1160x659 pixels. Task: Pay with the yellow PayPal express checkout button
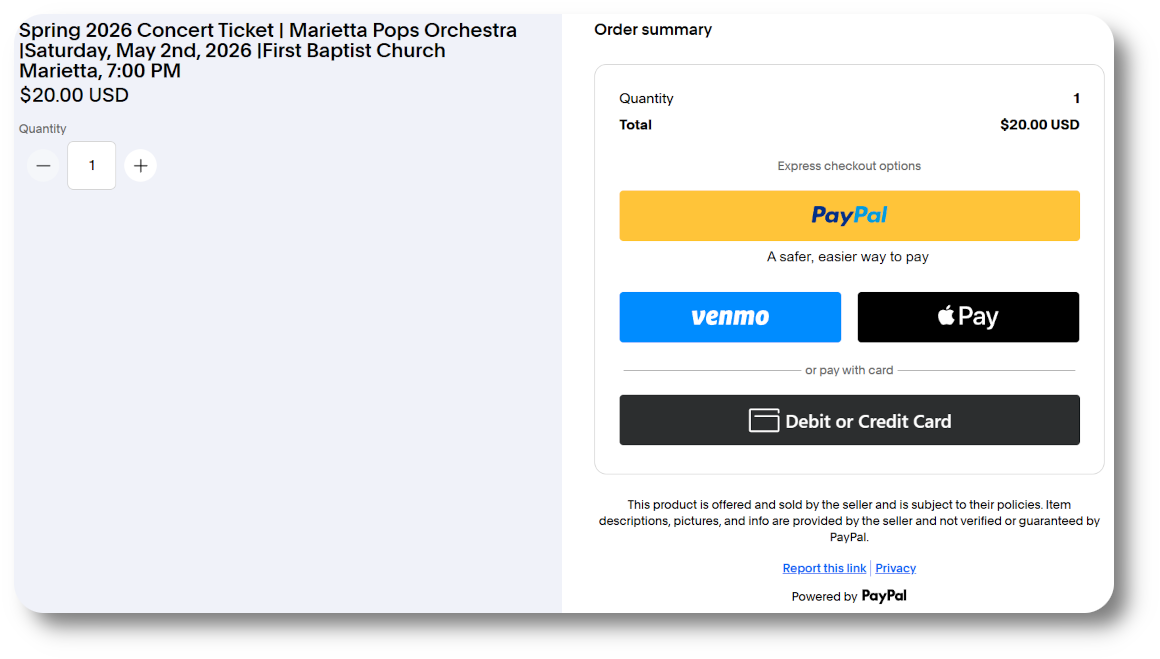849,215
